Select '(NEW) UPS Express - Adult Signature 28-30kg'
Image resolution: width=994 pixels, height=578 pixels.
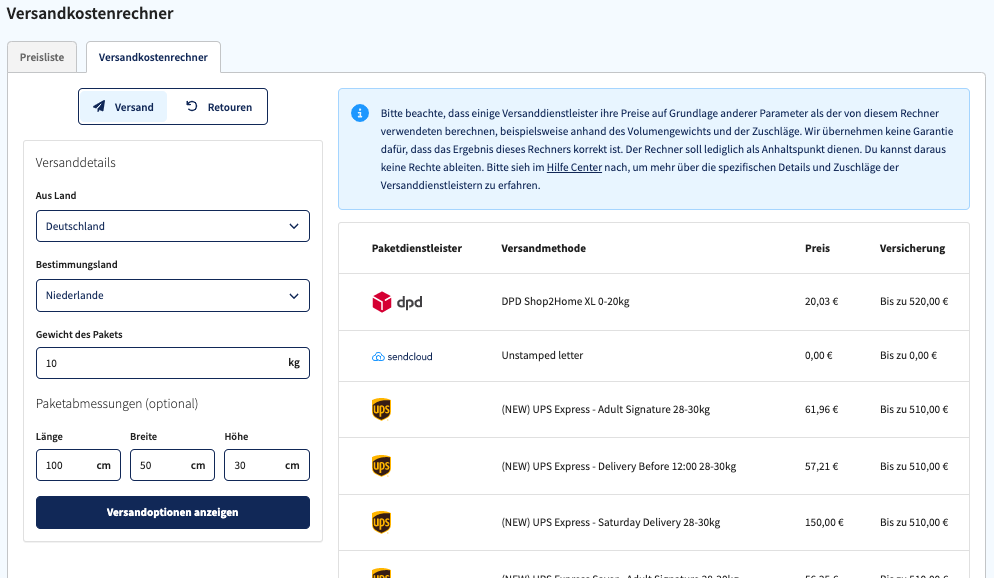click(605, 409)
